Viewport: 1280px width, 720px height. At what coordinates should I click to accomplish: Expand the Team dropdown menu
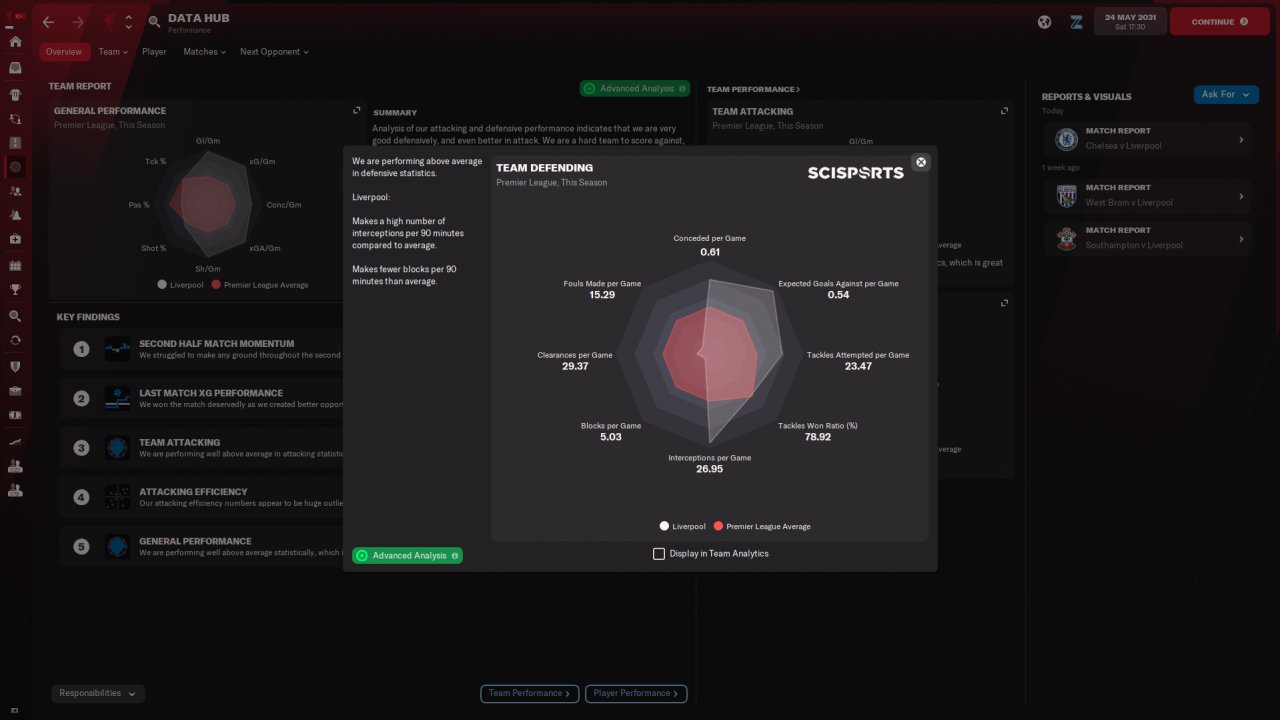tap(114, 52)
